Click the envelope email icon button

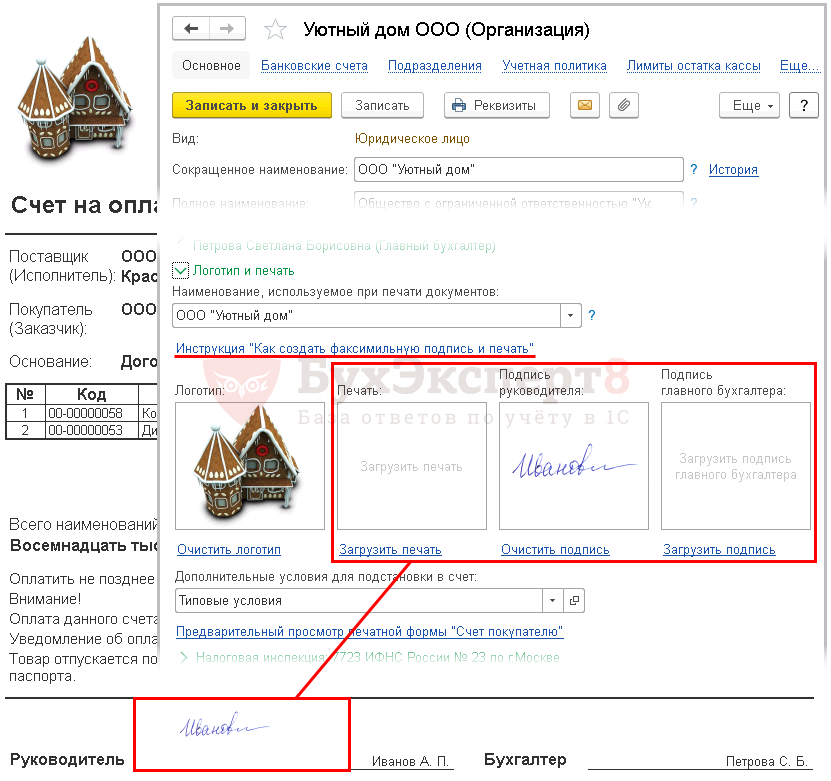pos(584,105)
